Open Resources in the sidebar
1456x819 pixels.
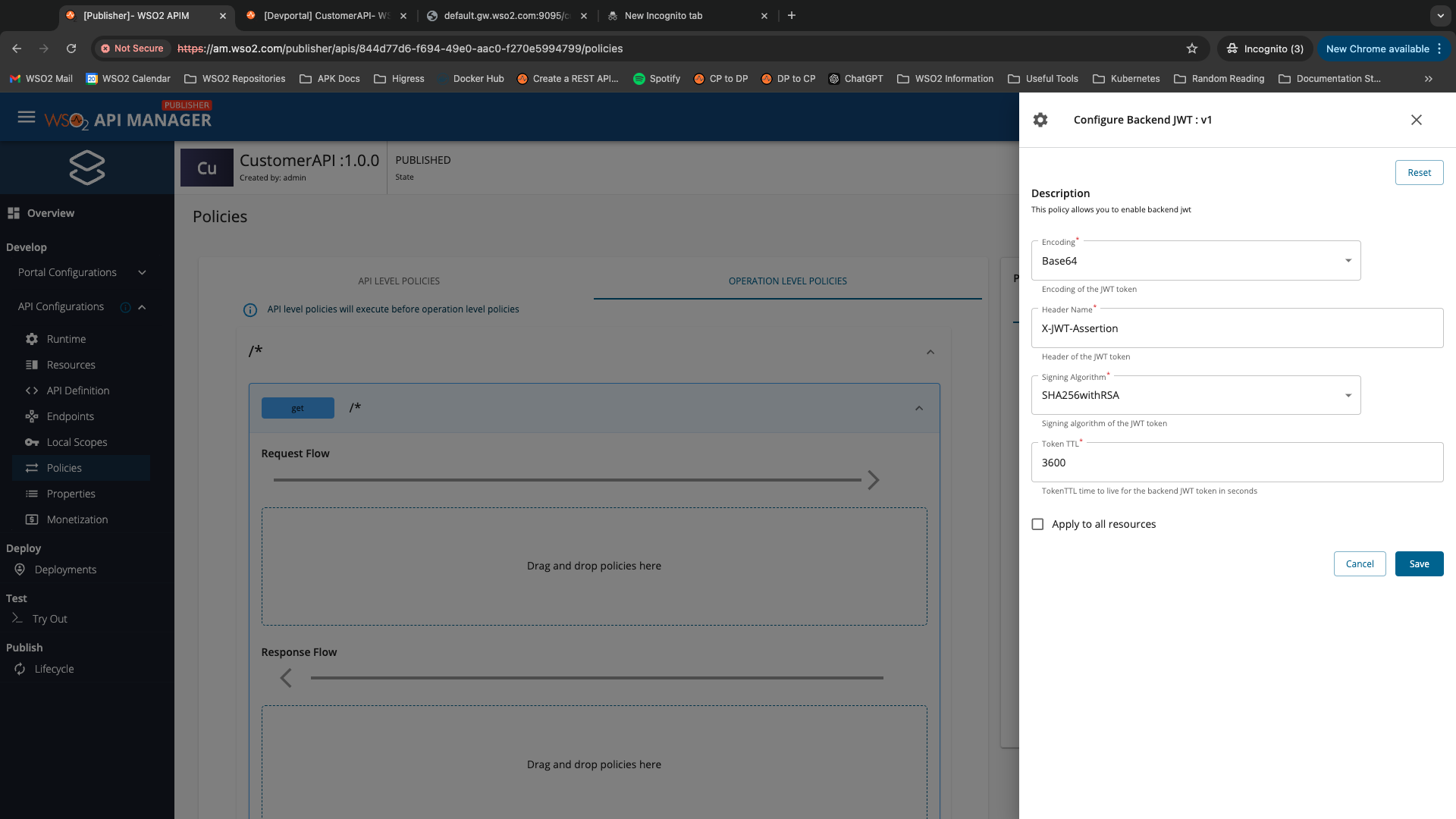coord(71,365)
